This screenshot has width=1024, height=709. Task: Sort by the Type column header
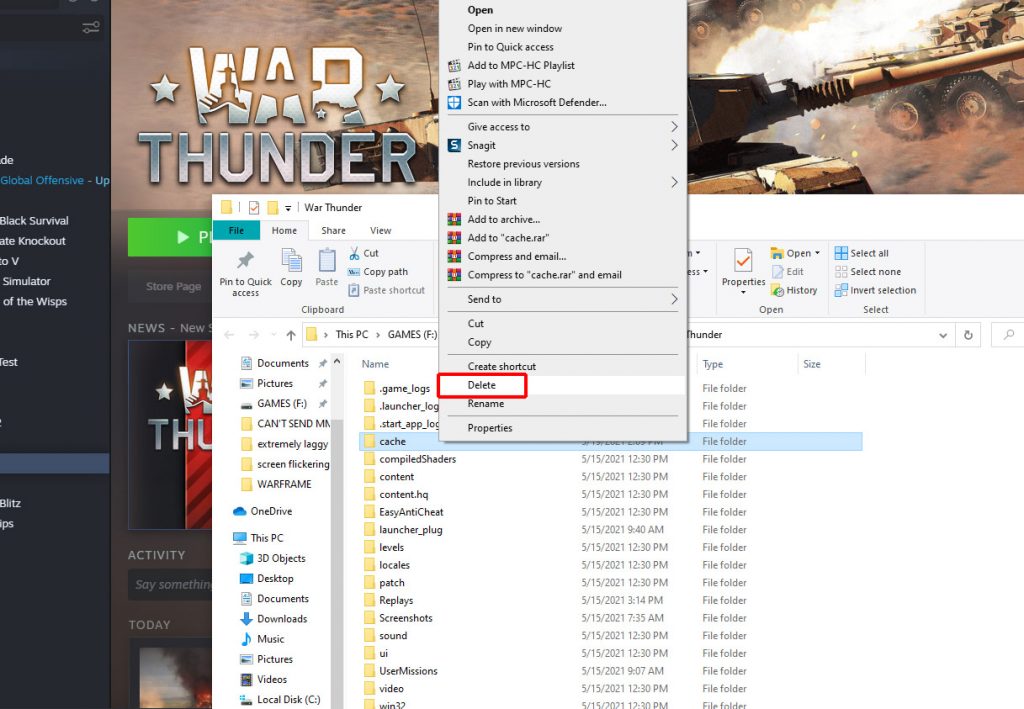pos(712,364)
